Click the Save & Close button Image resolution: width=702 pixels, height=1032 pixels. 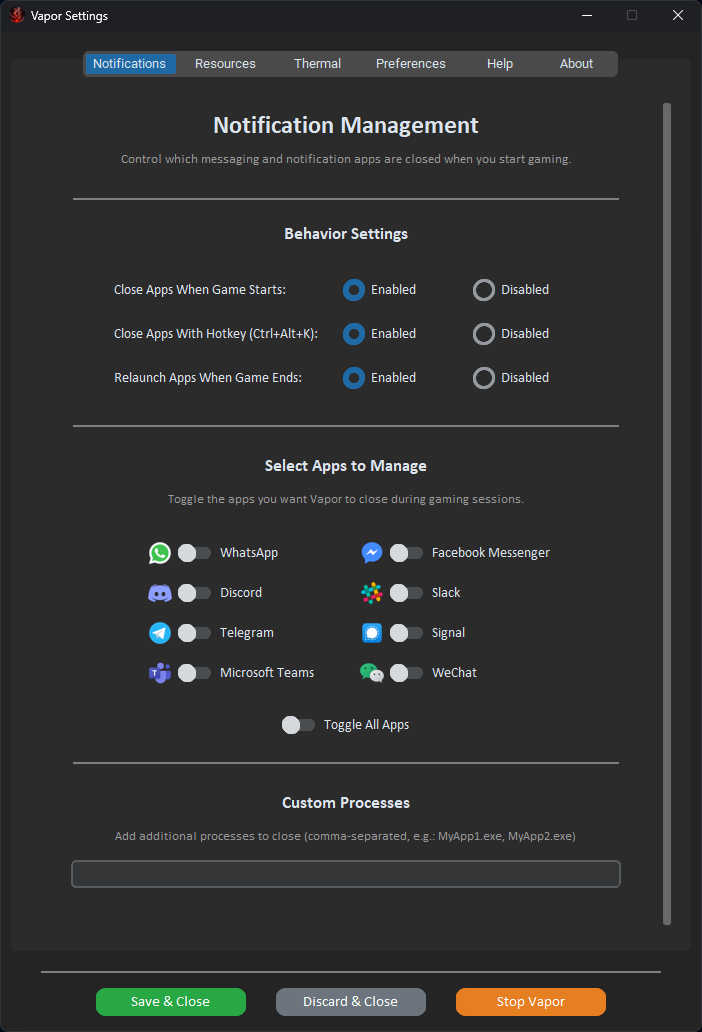click(x=170, y=1001)
